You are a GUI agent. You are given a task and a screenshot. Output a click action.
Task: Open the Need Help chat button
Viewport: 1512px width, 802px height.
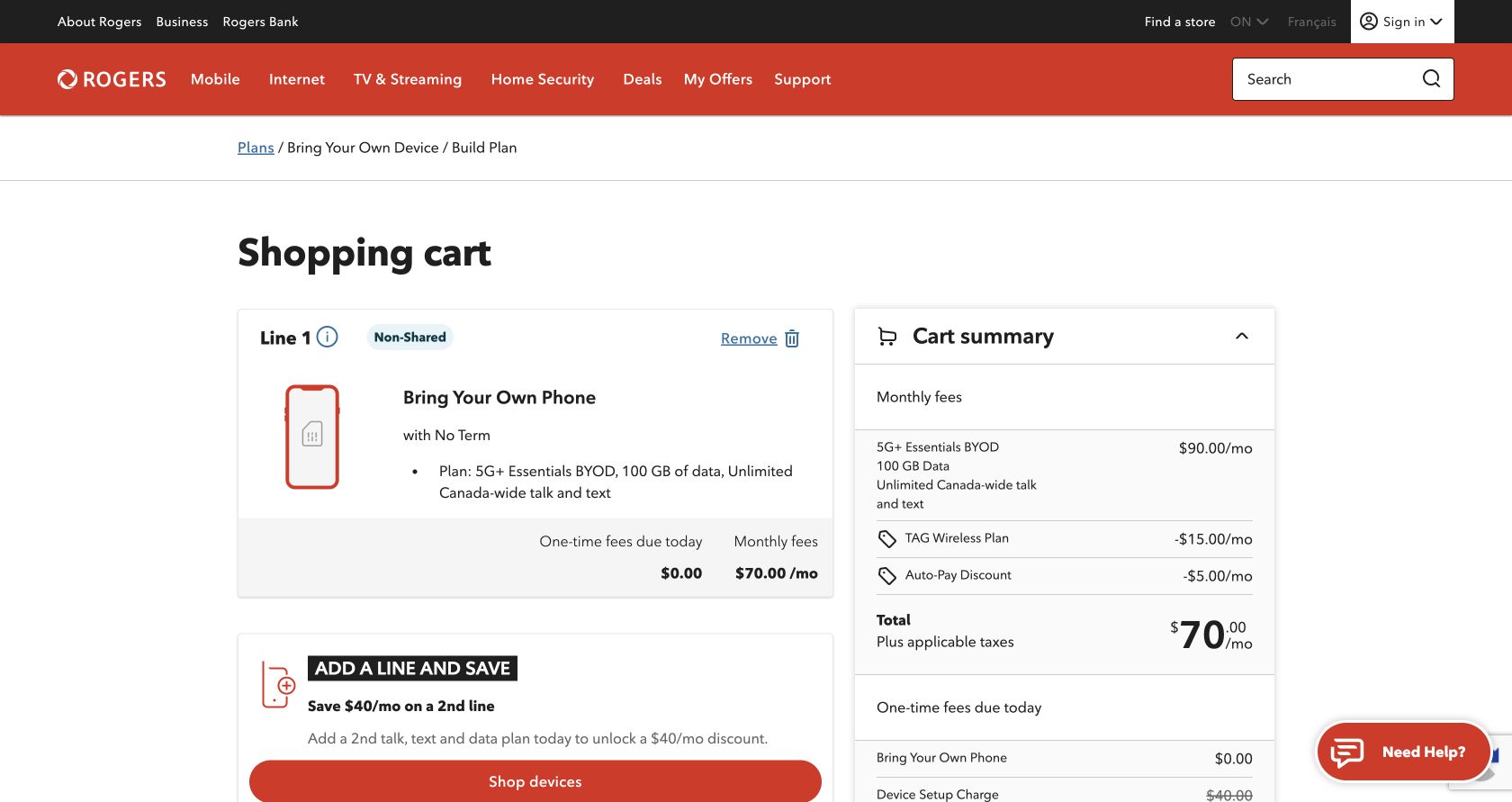click(1402, 752)
